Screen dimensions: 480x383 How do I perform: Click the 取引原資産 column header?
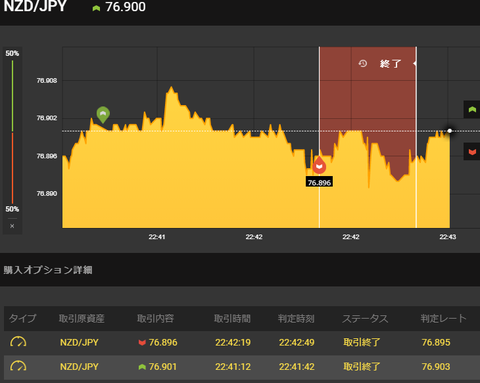click(82, 318)
